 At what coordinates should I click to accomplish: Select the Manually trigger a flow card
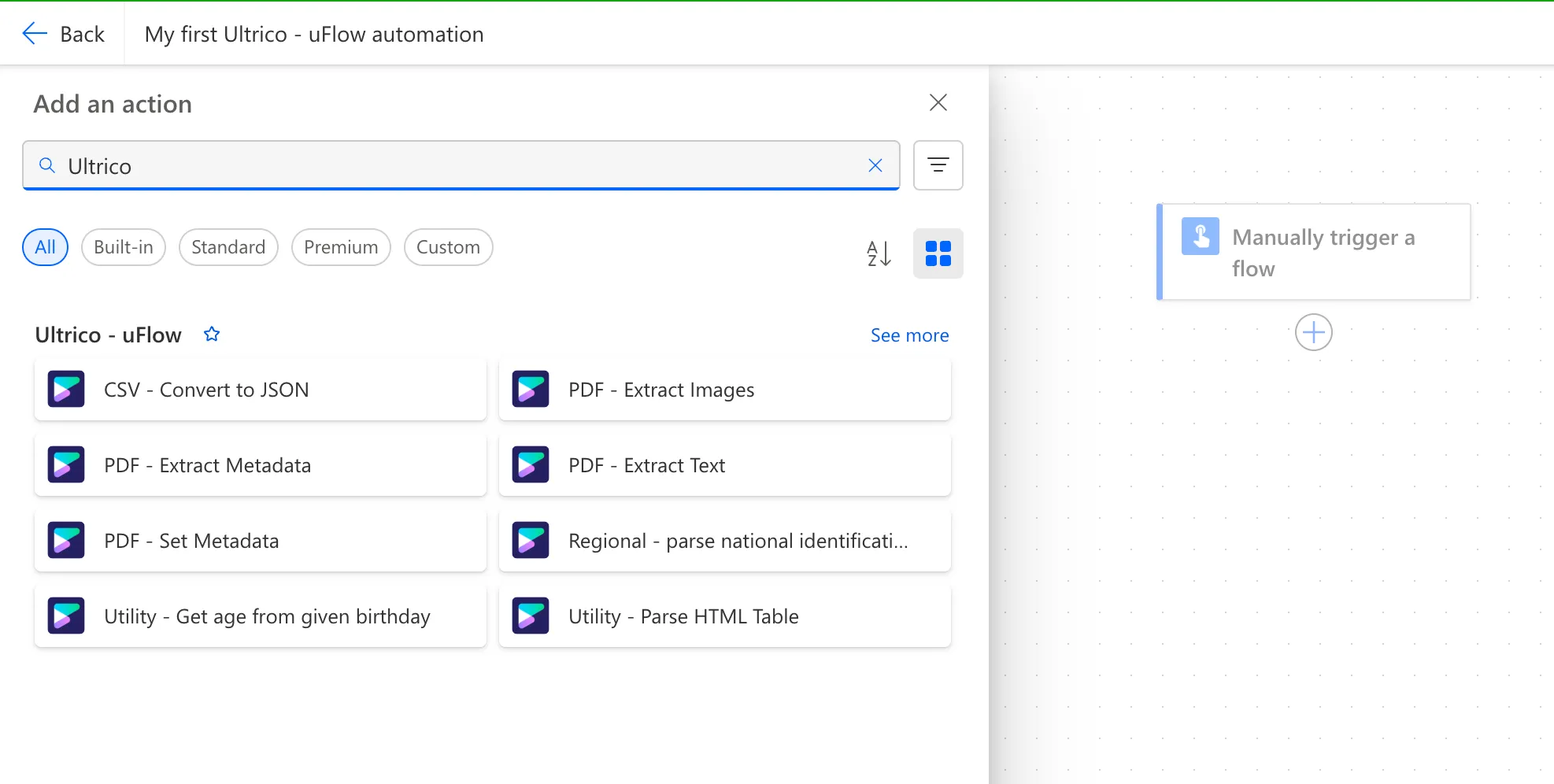(x=1313, y=252)
